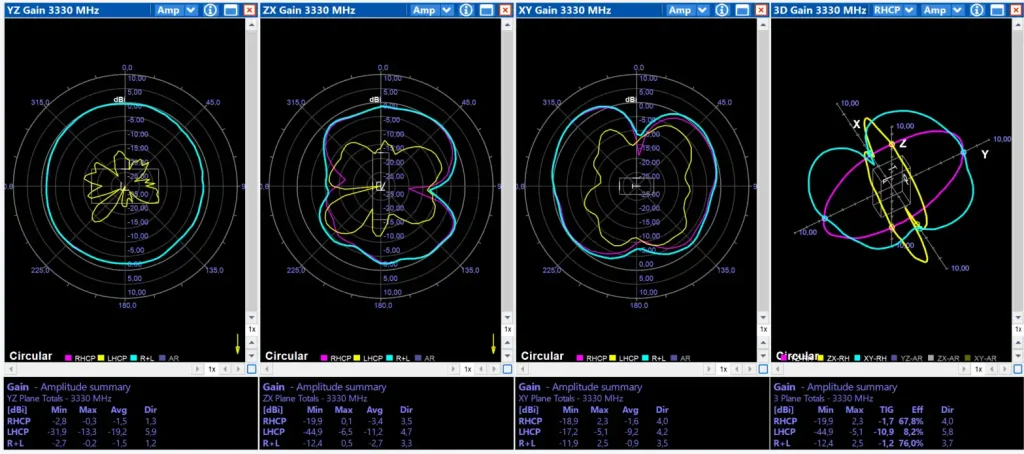Click blue square reset-zoom icon in ZX window
Image resolution: width=1024 pixels, height=454 pixels.
coord(507,369)
